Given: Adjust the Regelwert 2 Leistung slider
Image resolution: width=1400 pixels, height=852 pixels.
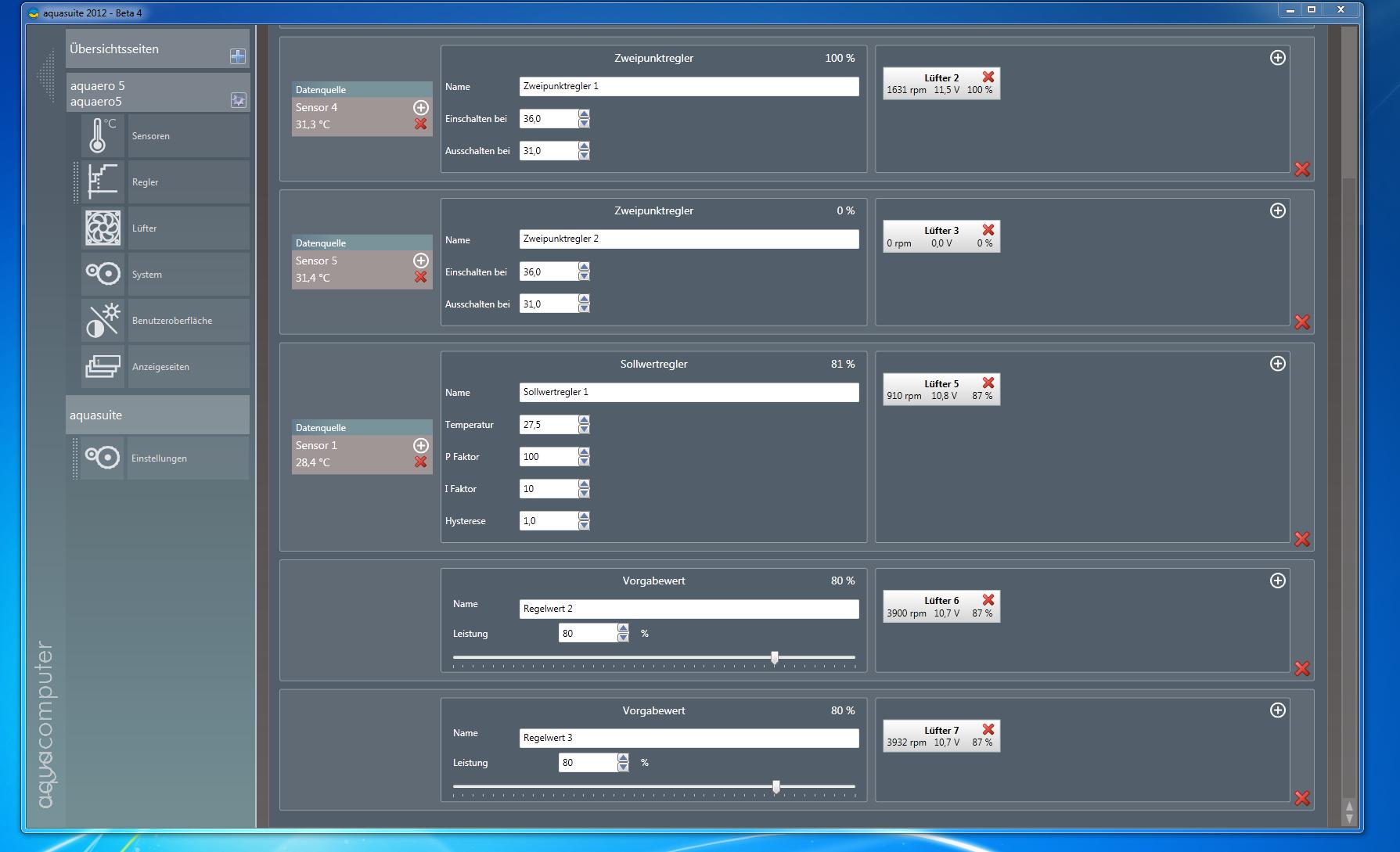Looking at the screenshot, I should coord(775,658).
